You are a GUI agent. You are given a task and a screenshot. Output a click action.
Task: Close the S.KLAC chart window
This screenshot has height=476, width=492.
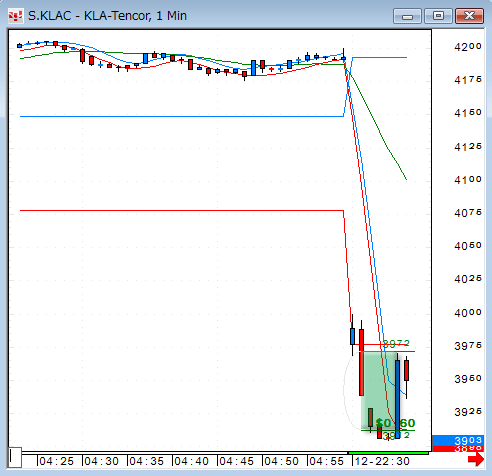click(469, 16)
